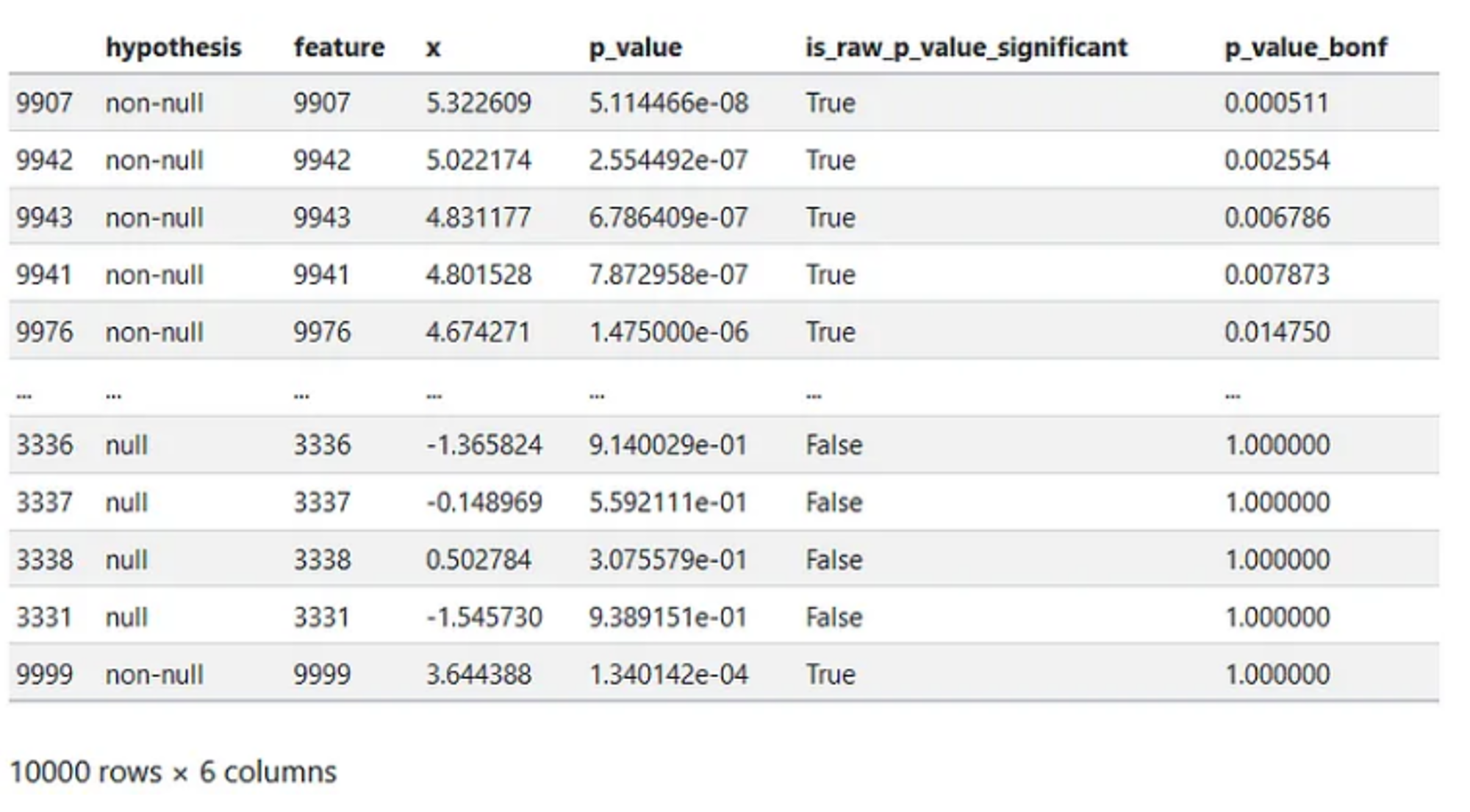Click the ellipsis in the hypothesis column
The height and width of the screenshot is (812, 1470).
[113, 395]
